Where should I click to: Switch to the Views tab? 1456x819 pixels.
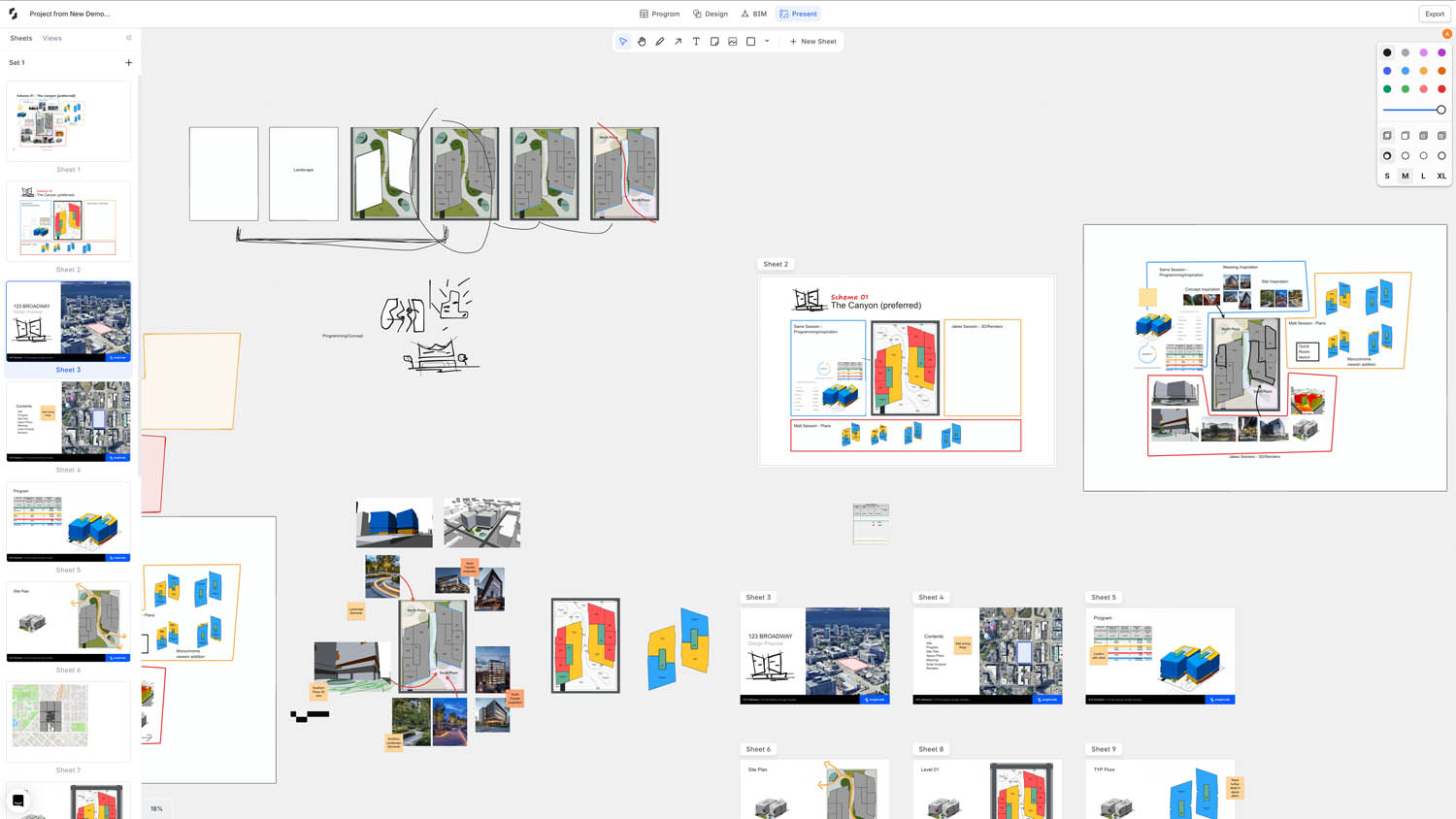pos(51,38)
